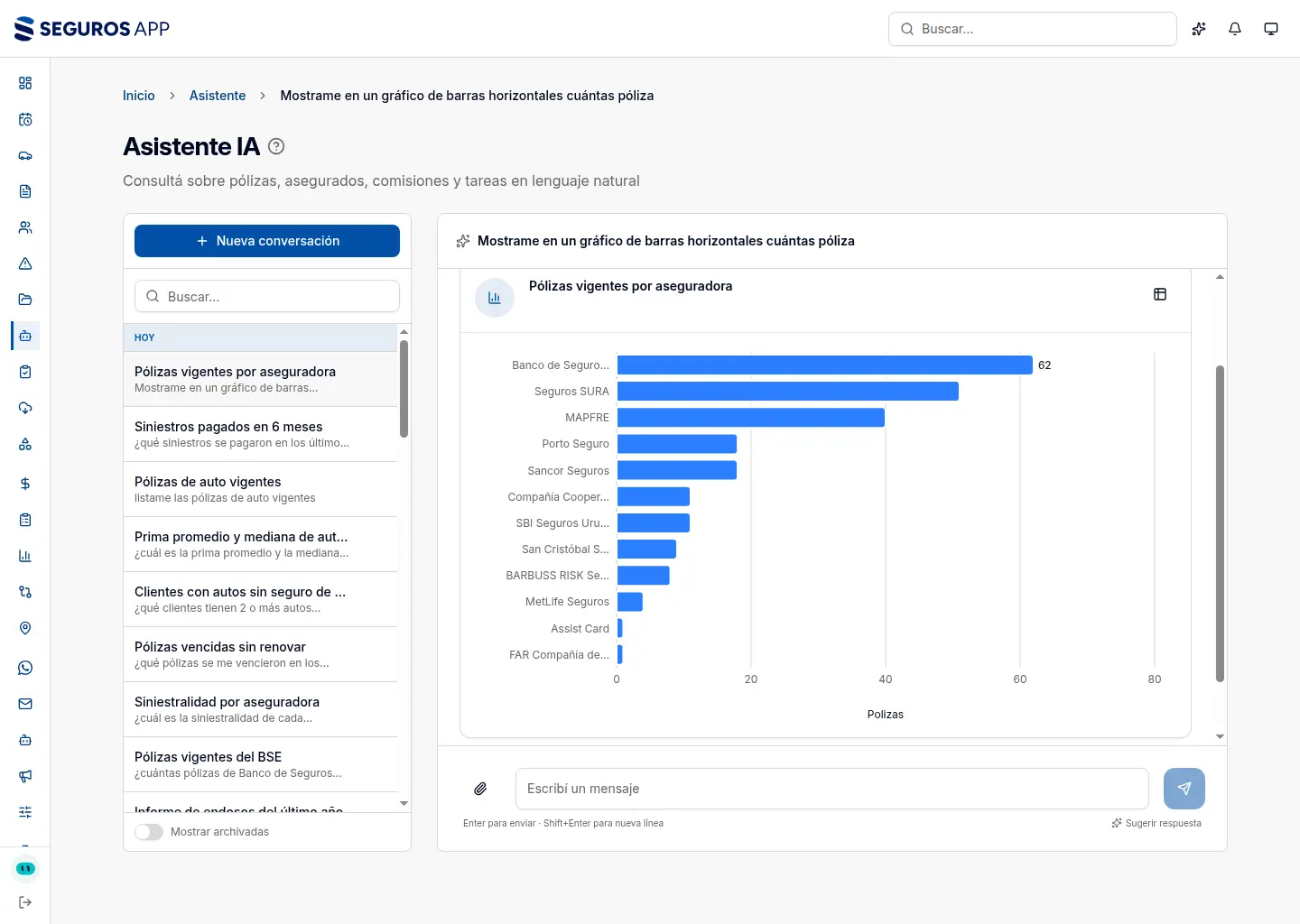Open the Siniestralidad por aseguradora conversation
This screenshot has height=924, width=1300.
click(261, 709)
